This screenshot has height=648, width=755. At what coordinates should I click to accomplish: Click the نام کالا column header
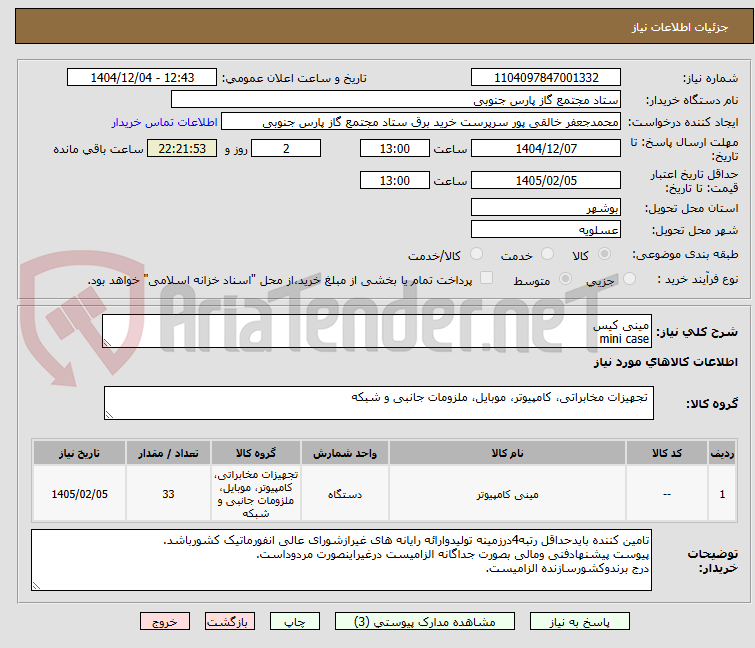[508, 453]
